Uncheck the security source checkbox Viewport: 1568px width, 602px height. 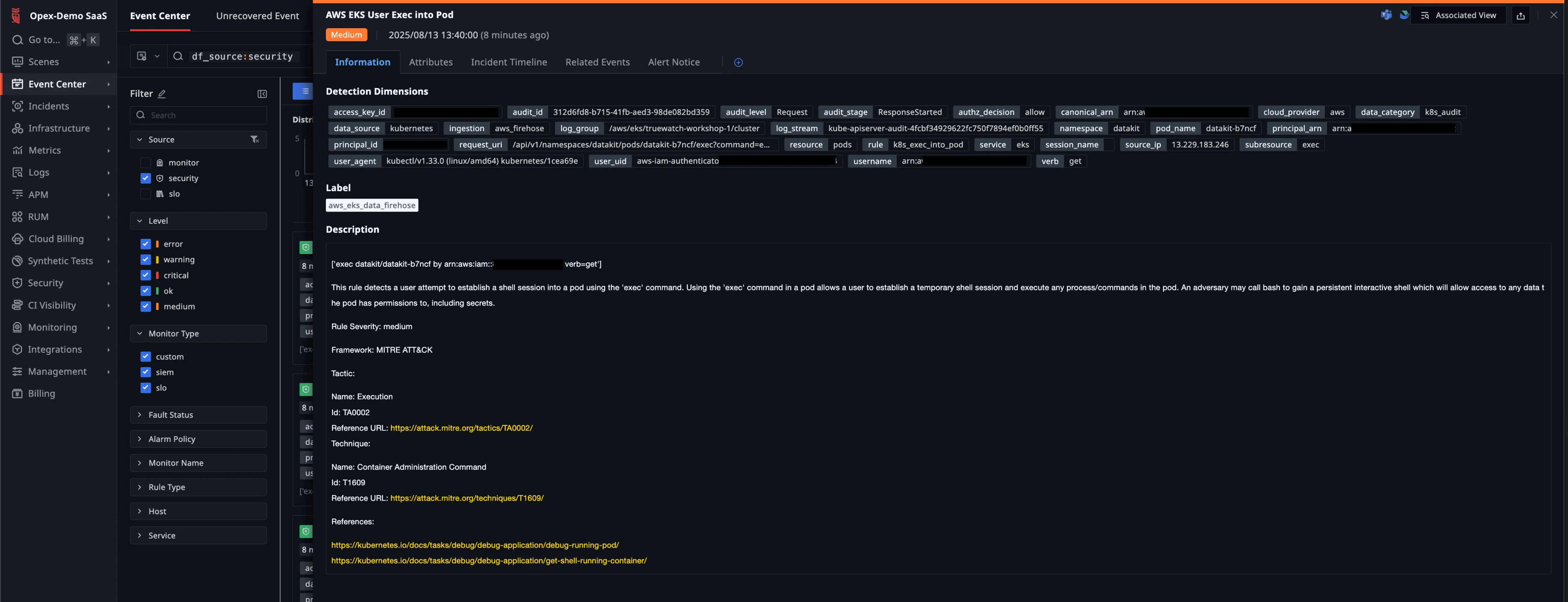point(145,178)
